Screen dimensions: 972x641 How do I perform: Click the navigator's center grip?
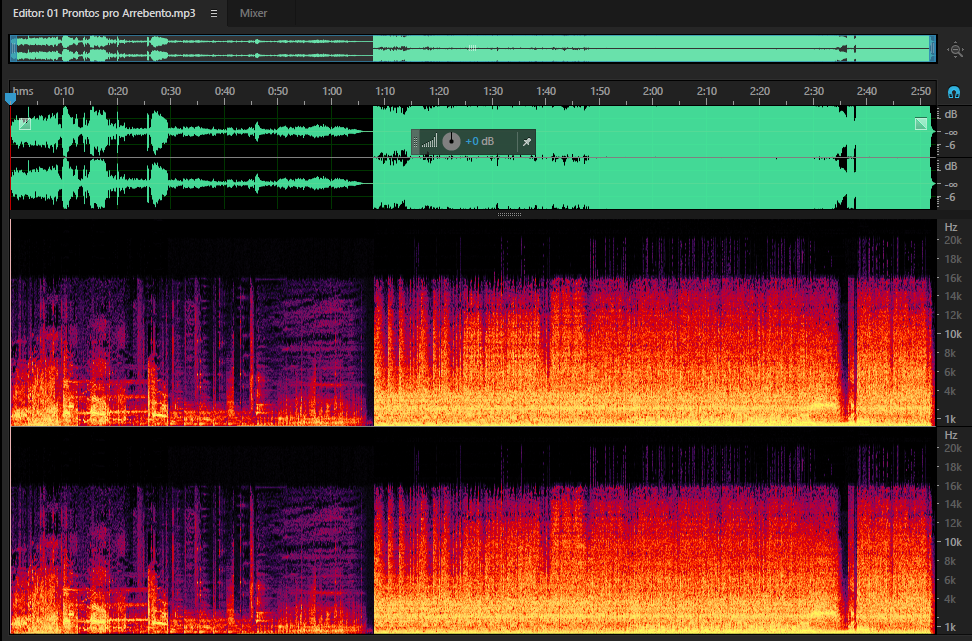[x=472, y=47]
